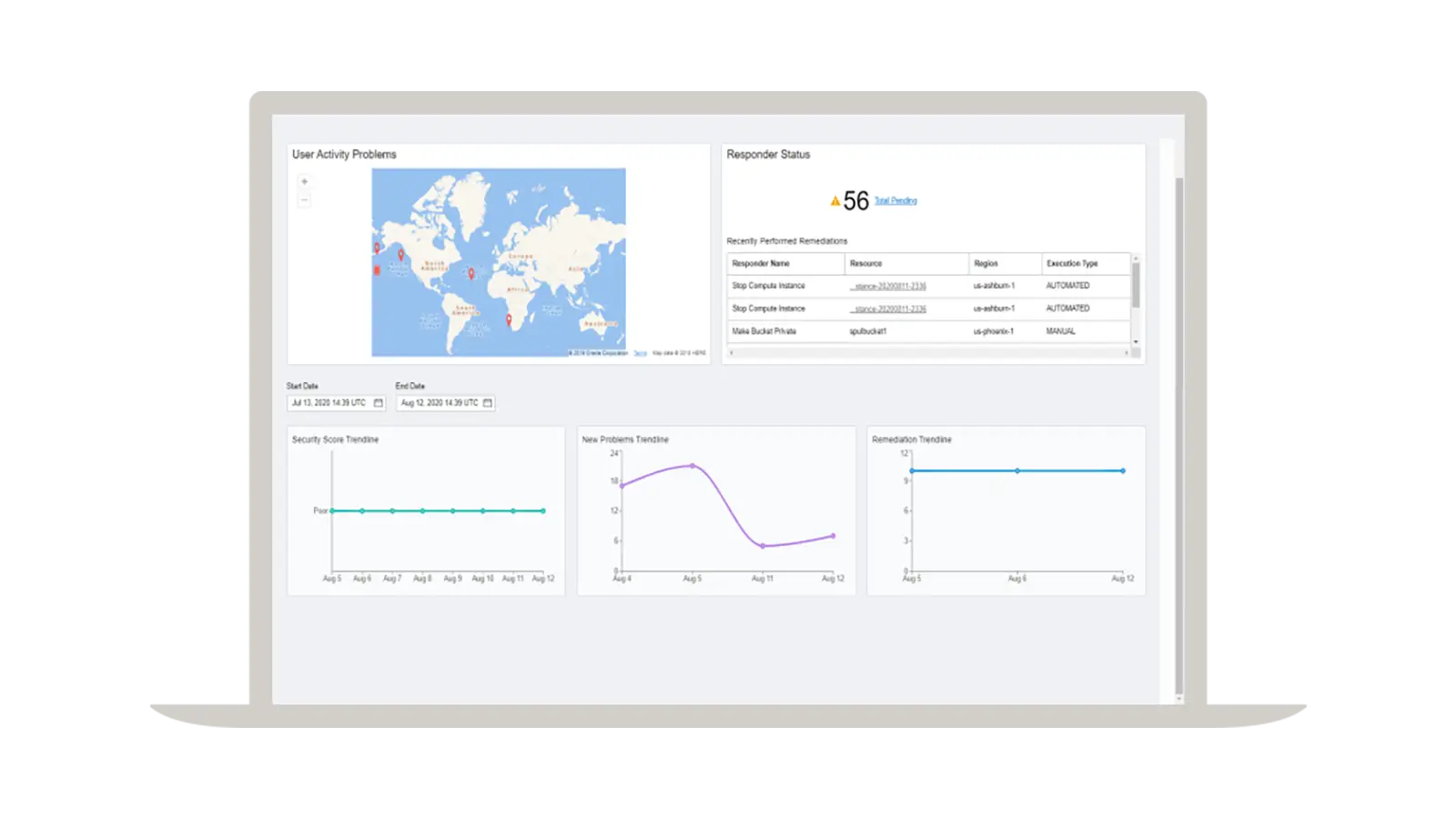
Task: Select the Make Bucket Private row name
Action: pos(764,331)
